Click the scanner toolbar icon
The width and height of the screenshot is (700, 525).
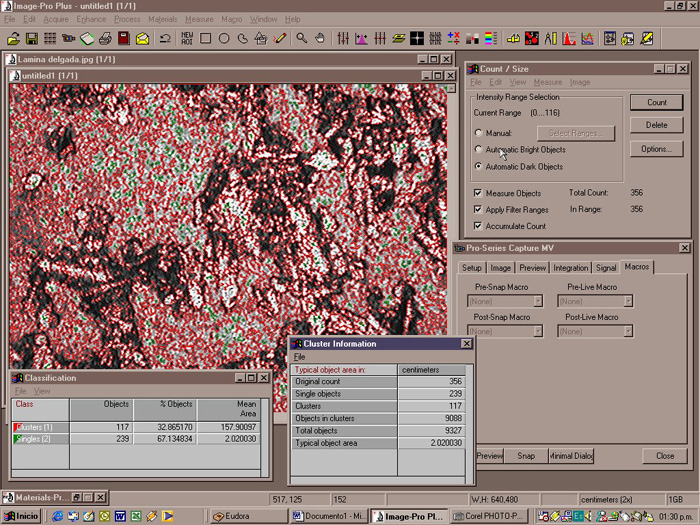click(87, 39)
